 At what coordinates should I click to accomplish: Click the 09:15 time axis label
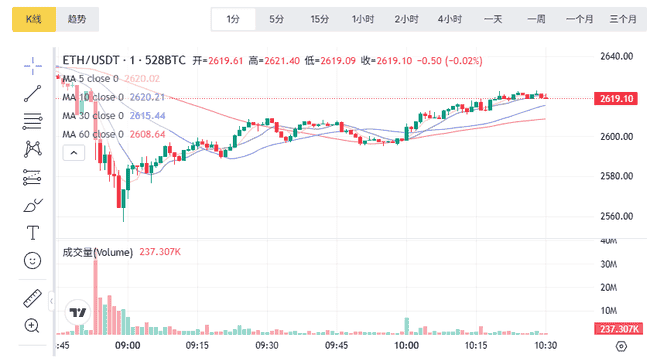pyautogui.click(x=197, y=346)
